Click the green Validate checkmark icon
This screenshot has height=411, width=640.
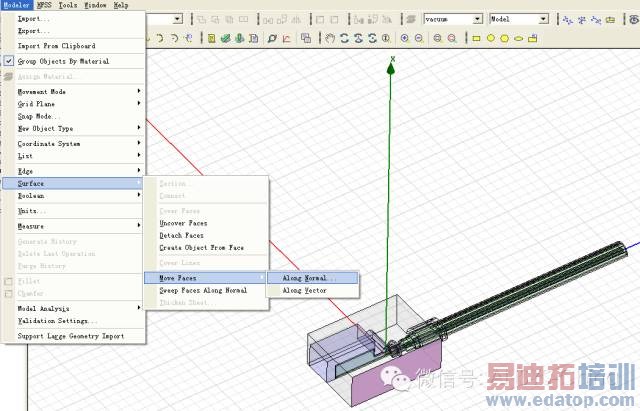coord(225,38)
